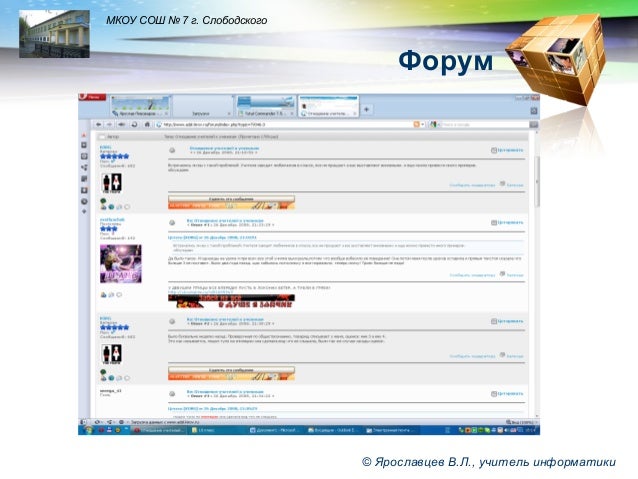The height and width of the screenshot is (479, 638).
Task: Click the dark signature banner in second post
Action: pyautogui.click(x=232, y=301)
